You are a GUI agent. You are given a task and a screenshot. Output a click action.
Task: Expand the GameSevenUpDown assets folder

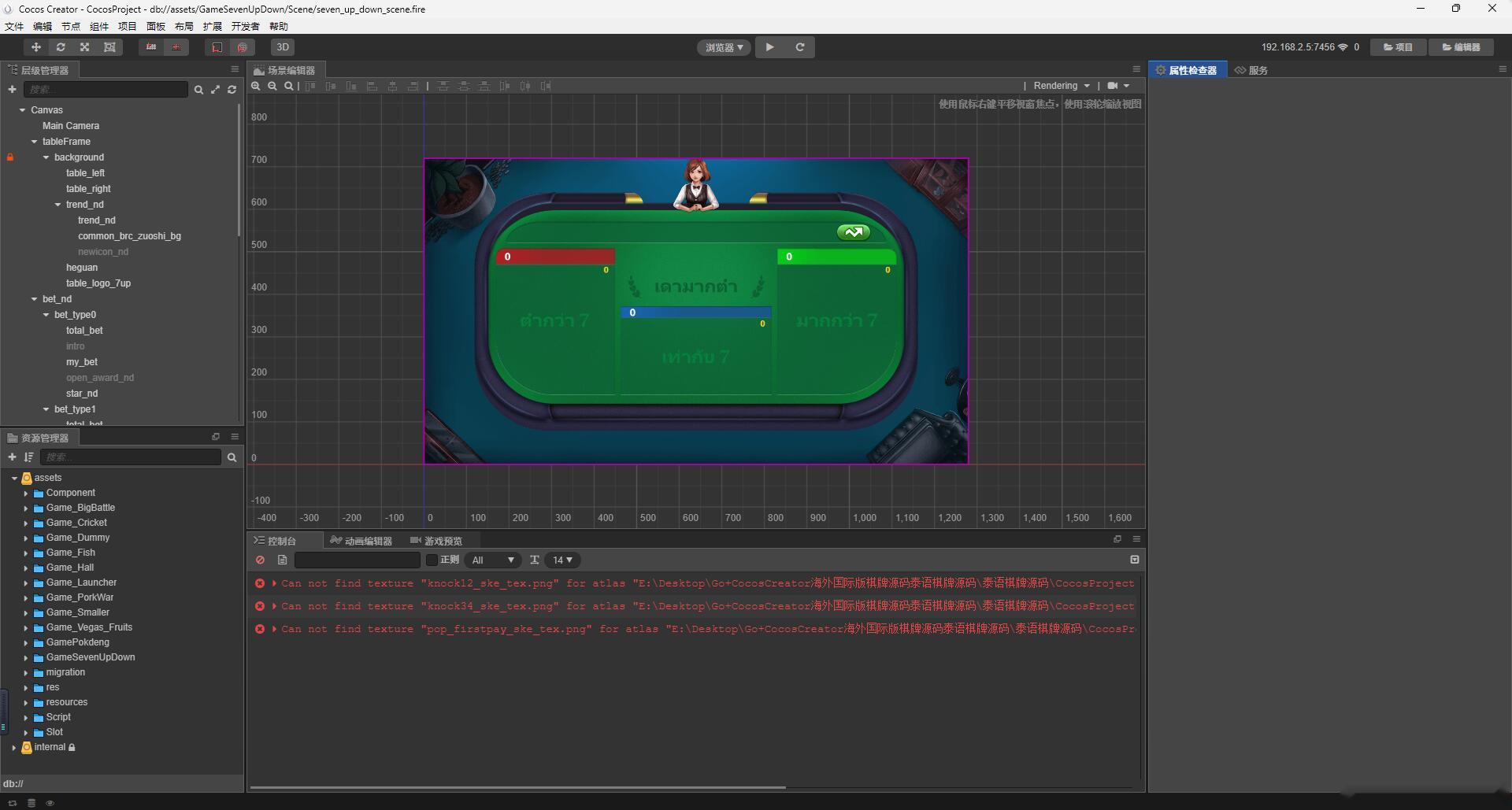26,657
